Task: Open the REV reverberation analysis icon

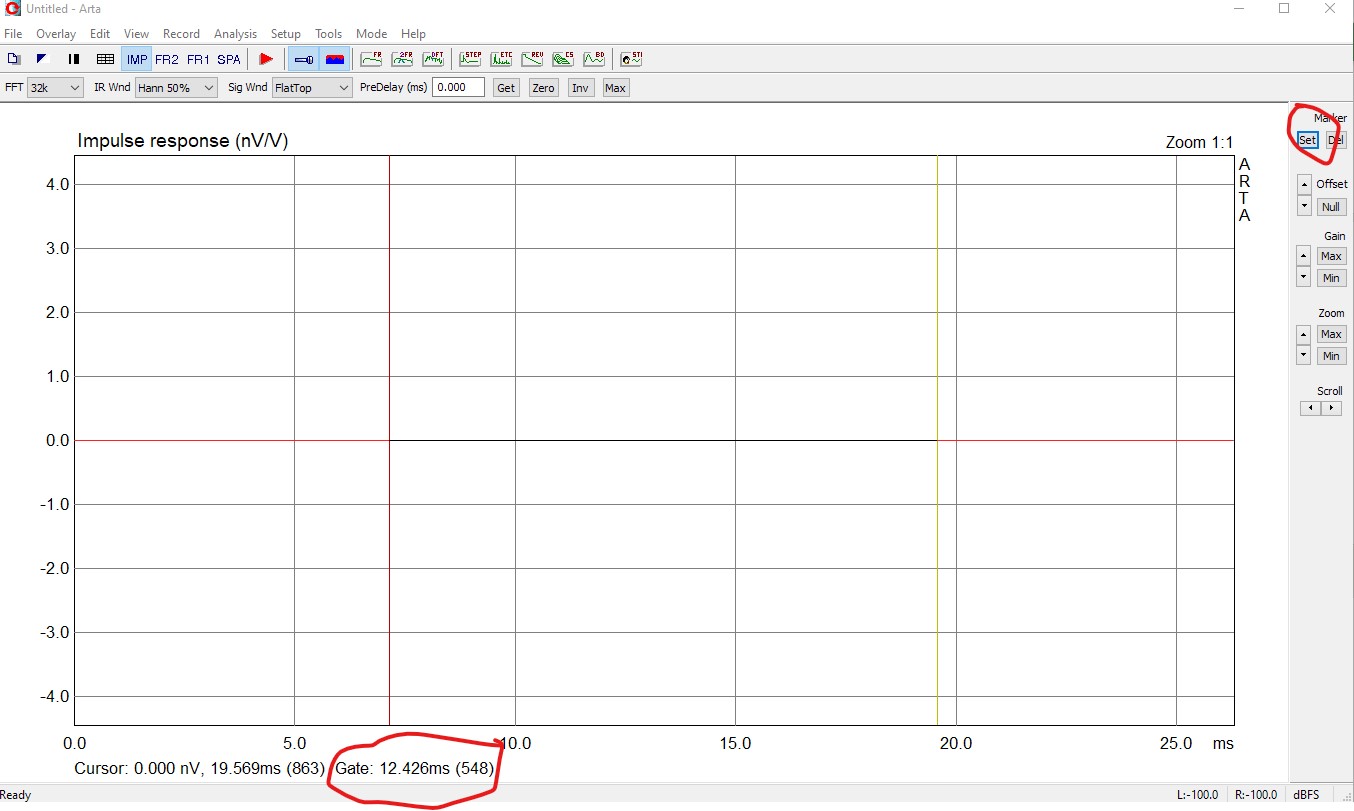Action: pos(532,59)
